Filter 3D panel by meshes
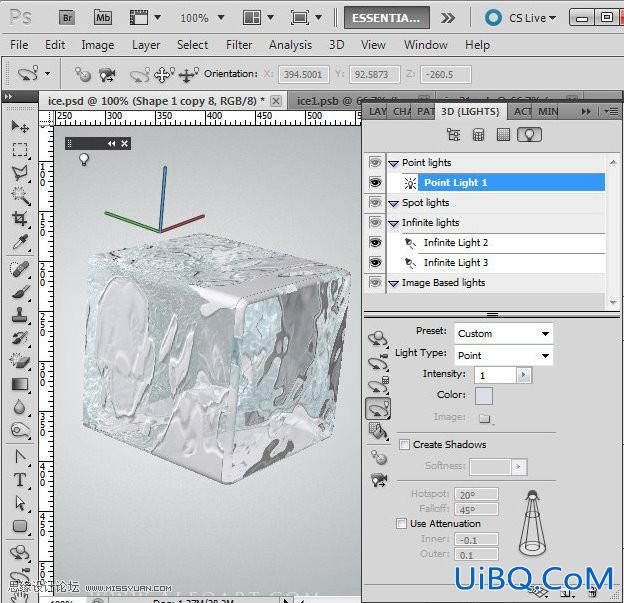The width and height of the screenshot is (624, 603). point(478,135)
